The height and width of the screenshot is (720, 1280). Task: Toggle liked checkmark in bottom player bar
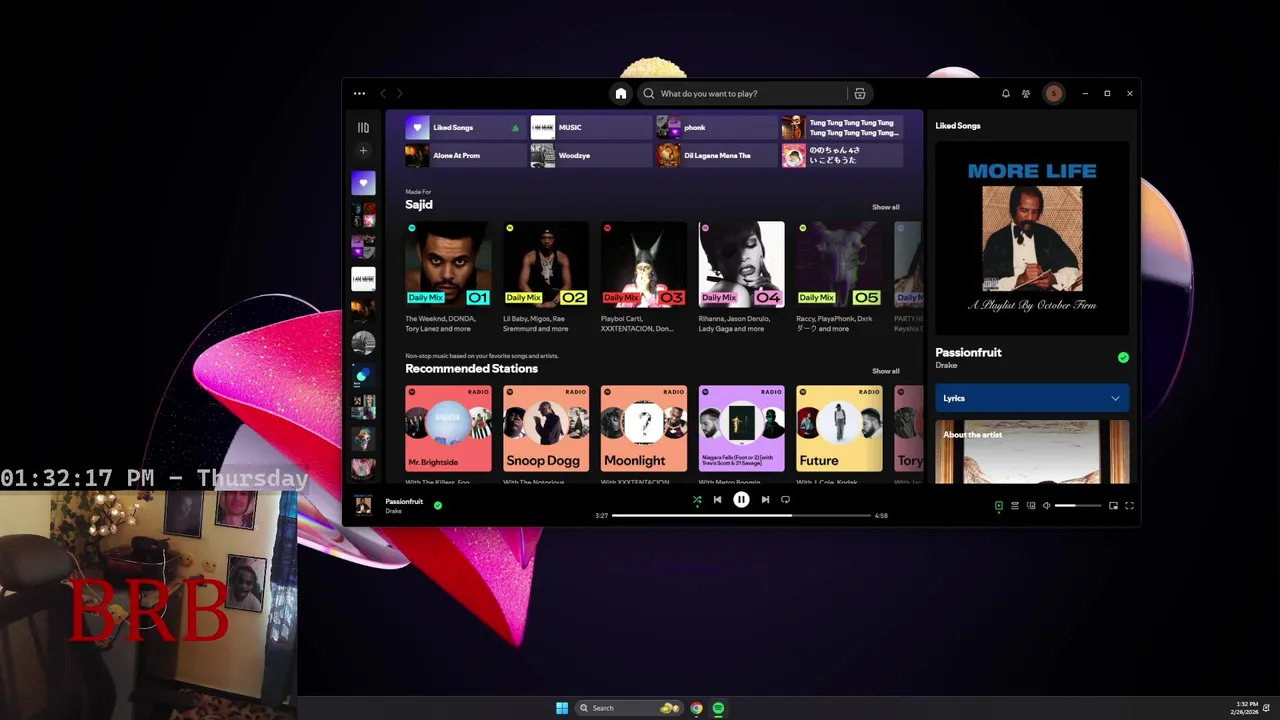coord(438,505)
